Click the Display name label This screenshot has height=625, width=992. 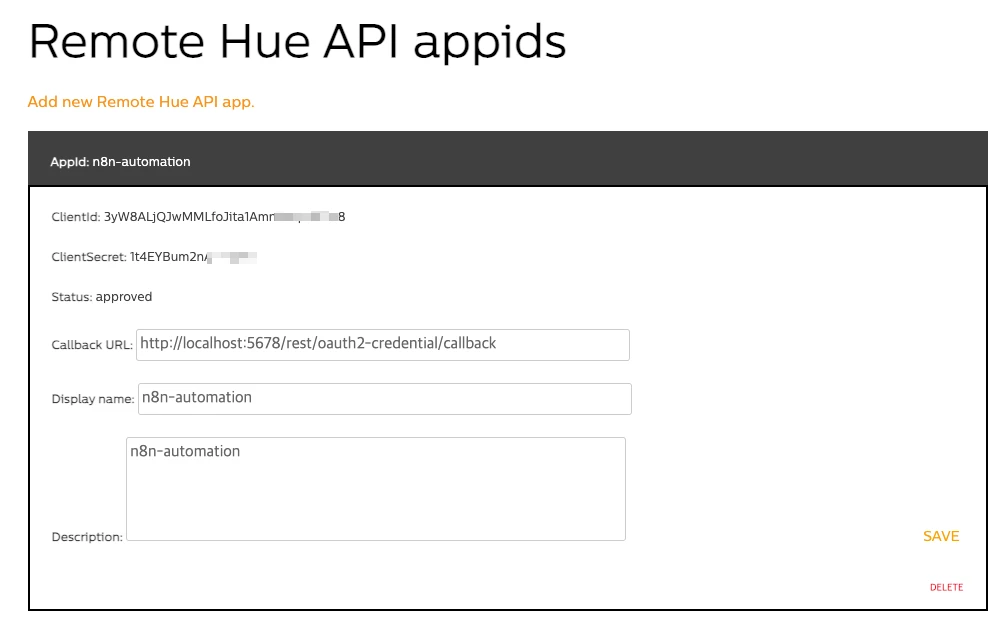[92, 399]
